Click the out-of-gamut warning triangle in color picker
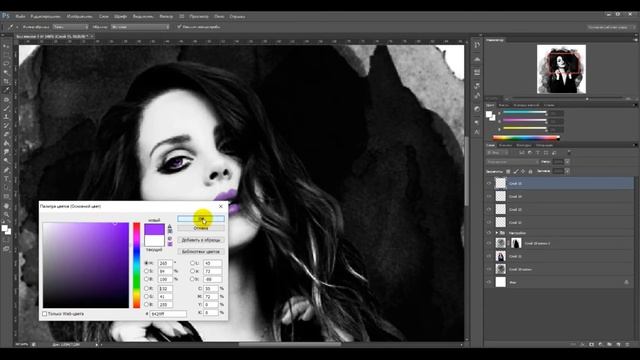 170,226
